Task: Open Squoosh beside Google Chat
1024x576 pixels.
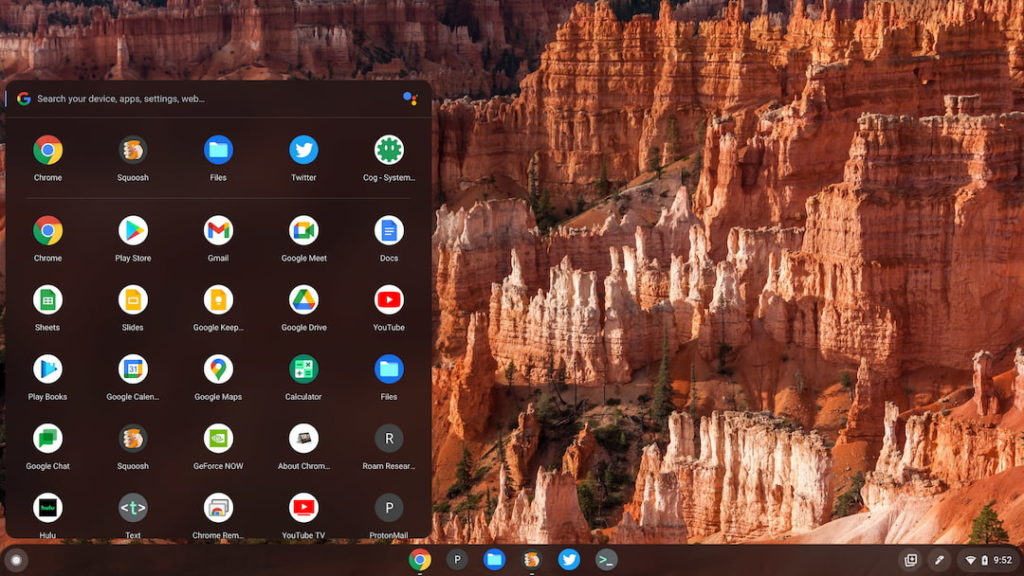Action: tap(133, 438)
